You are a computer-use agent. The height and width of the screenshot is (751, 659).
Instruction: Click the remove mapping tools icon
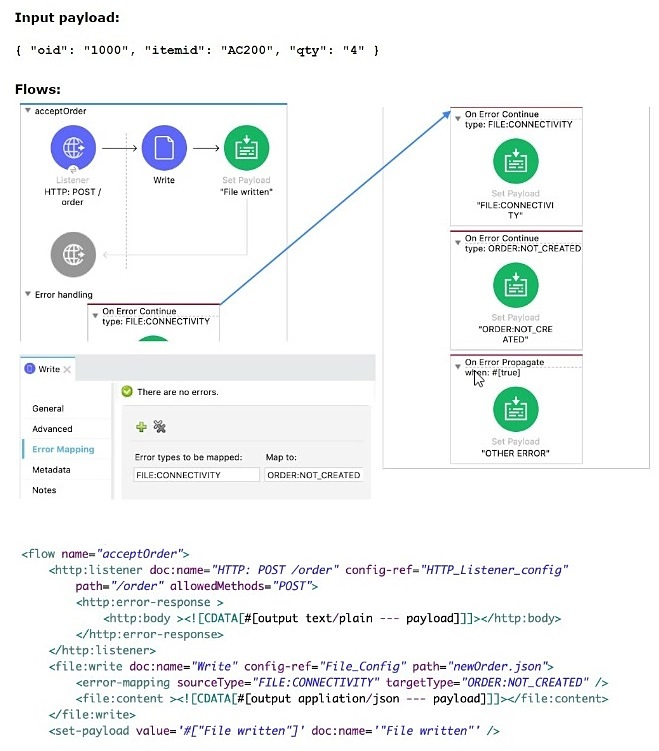[x=159, y=426]
